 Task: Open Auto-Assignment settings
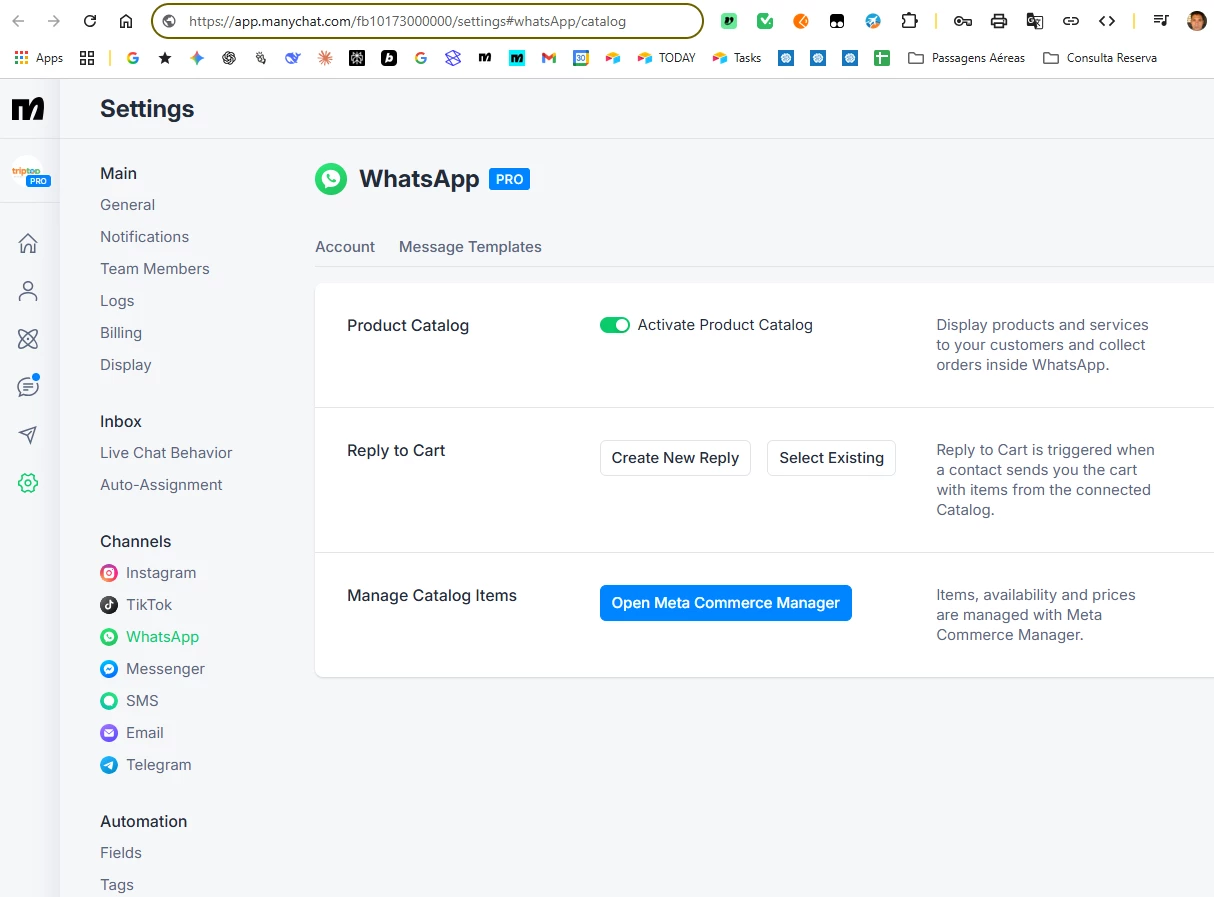[x=161, y=485]
